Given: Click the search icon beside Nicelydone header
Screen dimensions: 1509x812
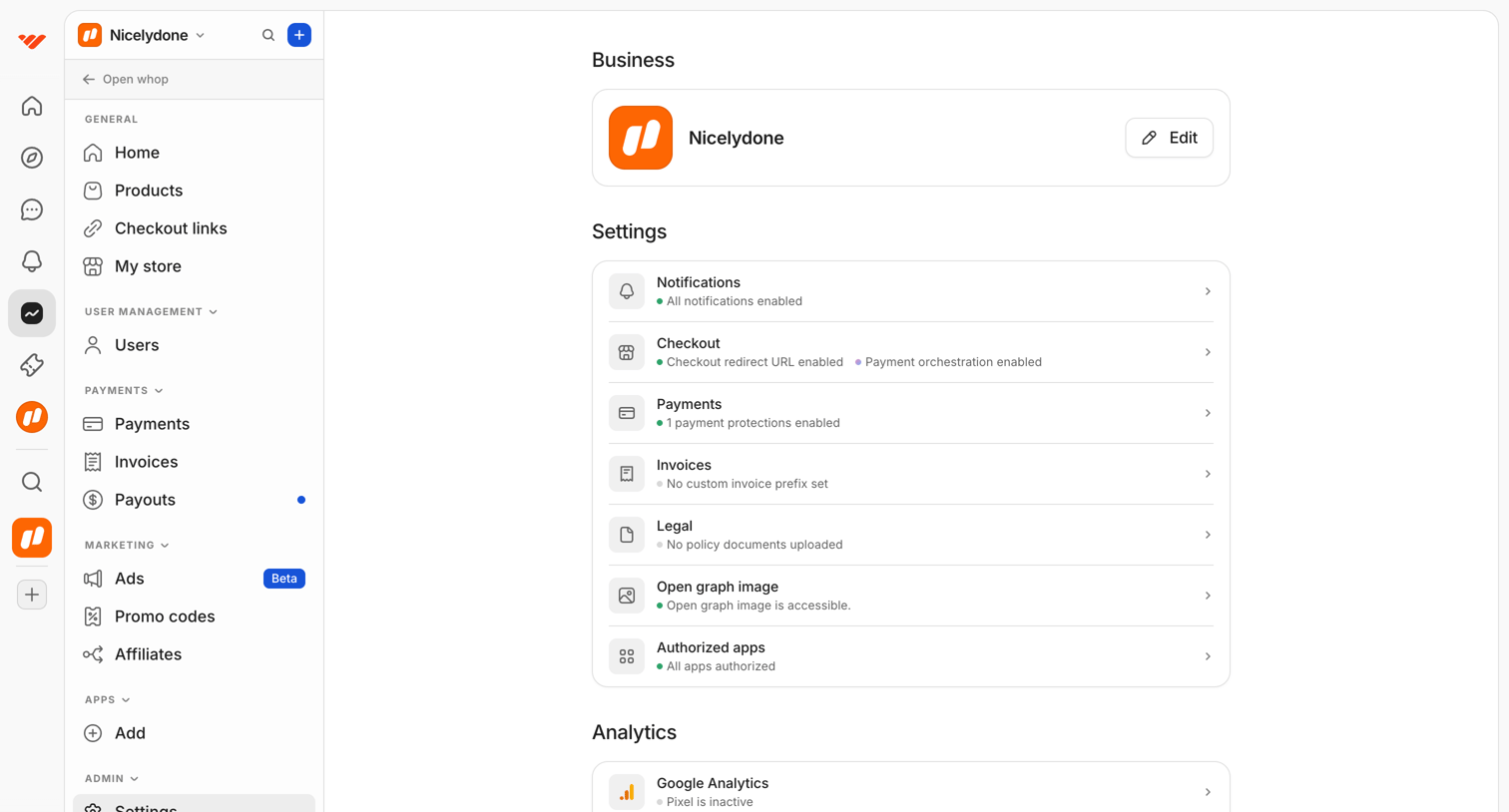Looking at the screenshot, I should (268, 35).
